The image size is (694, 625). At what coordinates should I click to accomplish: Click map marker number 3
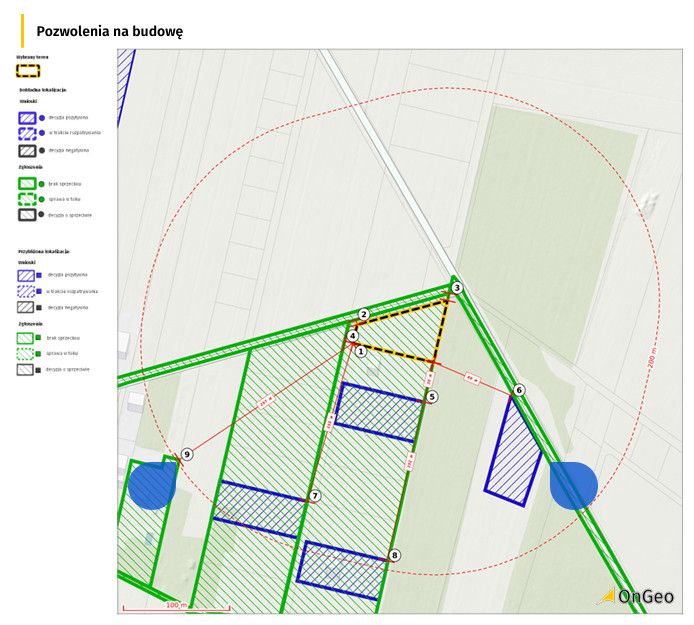pyautogui.click(x=457, y=288)
